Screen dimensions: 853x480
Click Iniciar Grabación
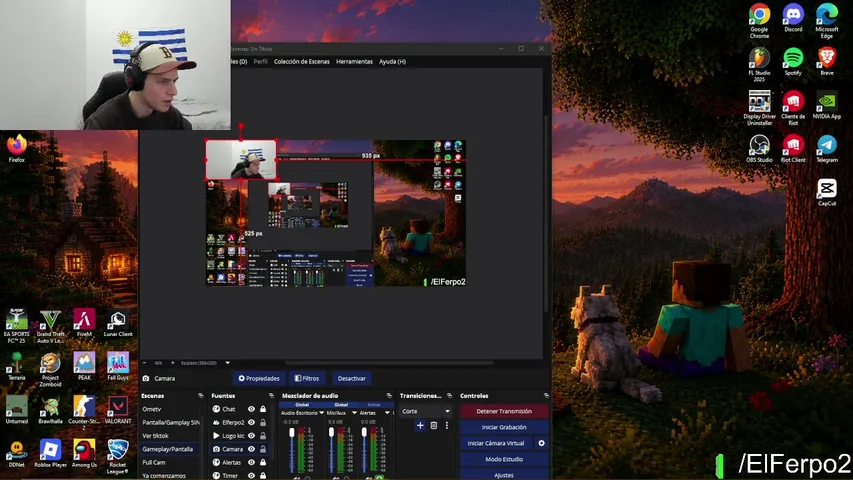[x=504, y=427]
